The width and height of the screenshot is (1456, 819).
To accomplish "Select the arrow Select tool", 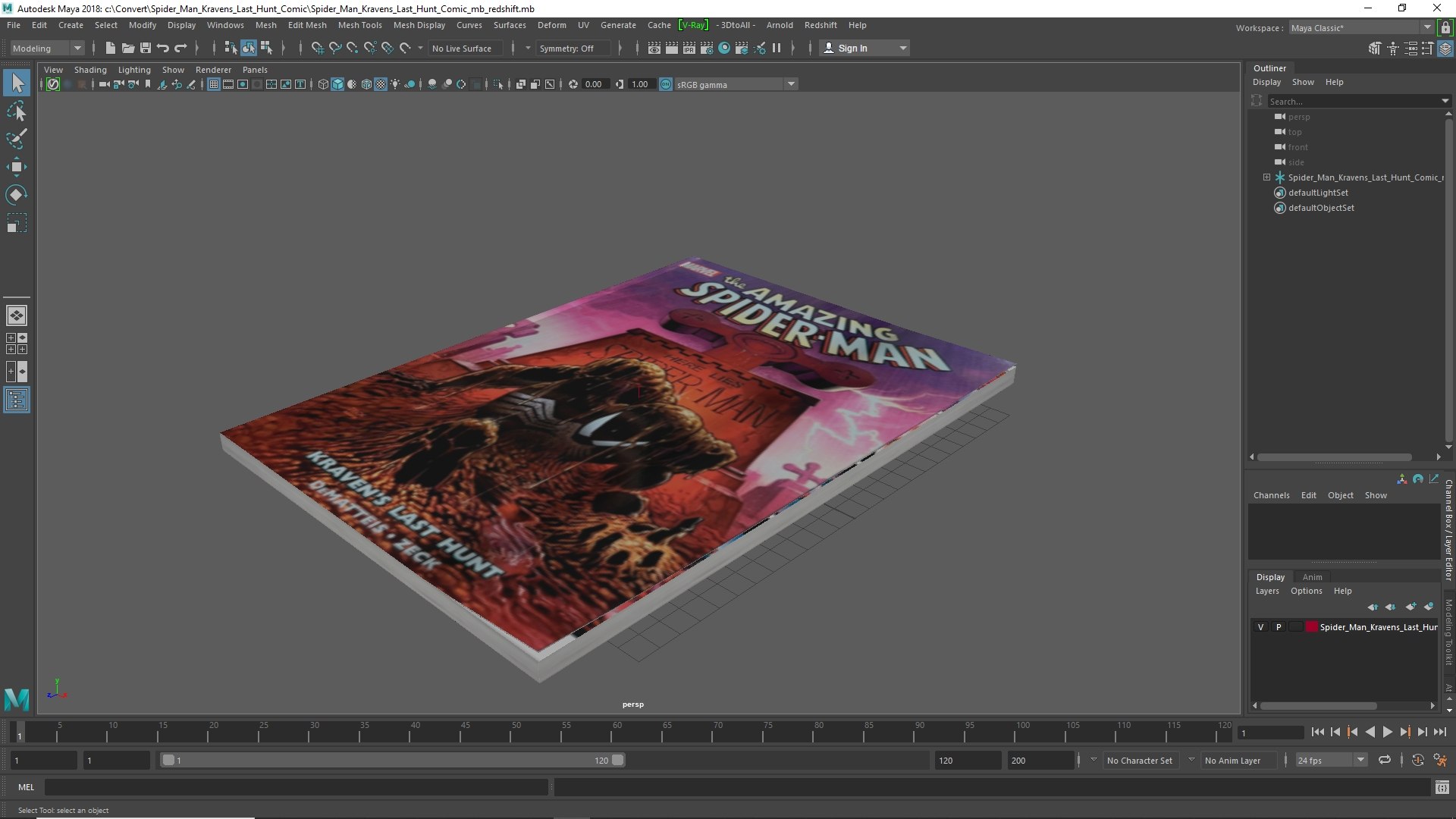I will 17,83.
